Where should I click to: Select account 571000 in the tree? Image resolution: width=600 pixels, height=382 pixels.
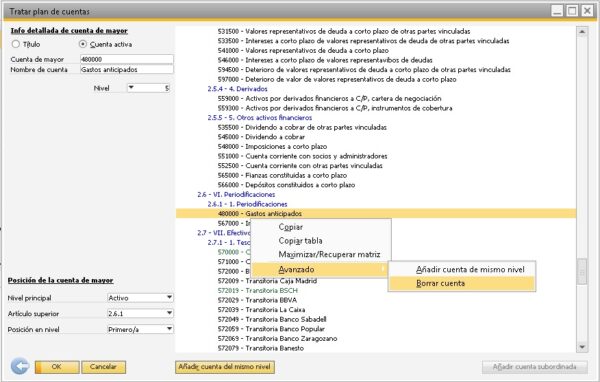pyautogui.click(x=233, y=261)
